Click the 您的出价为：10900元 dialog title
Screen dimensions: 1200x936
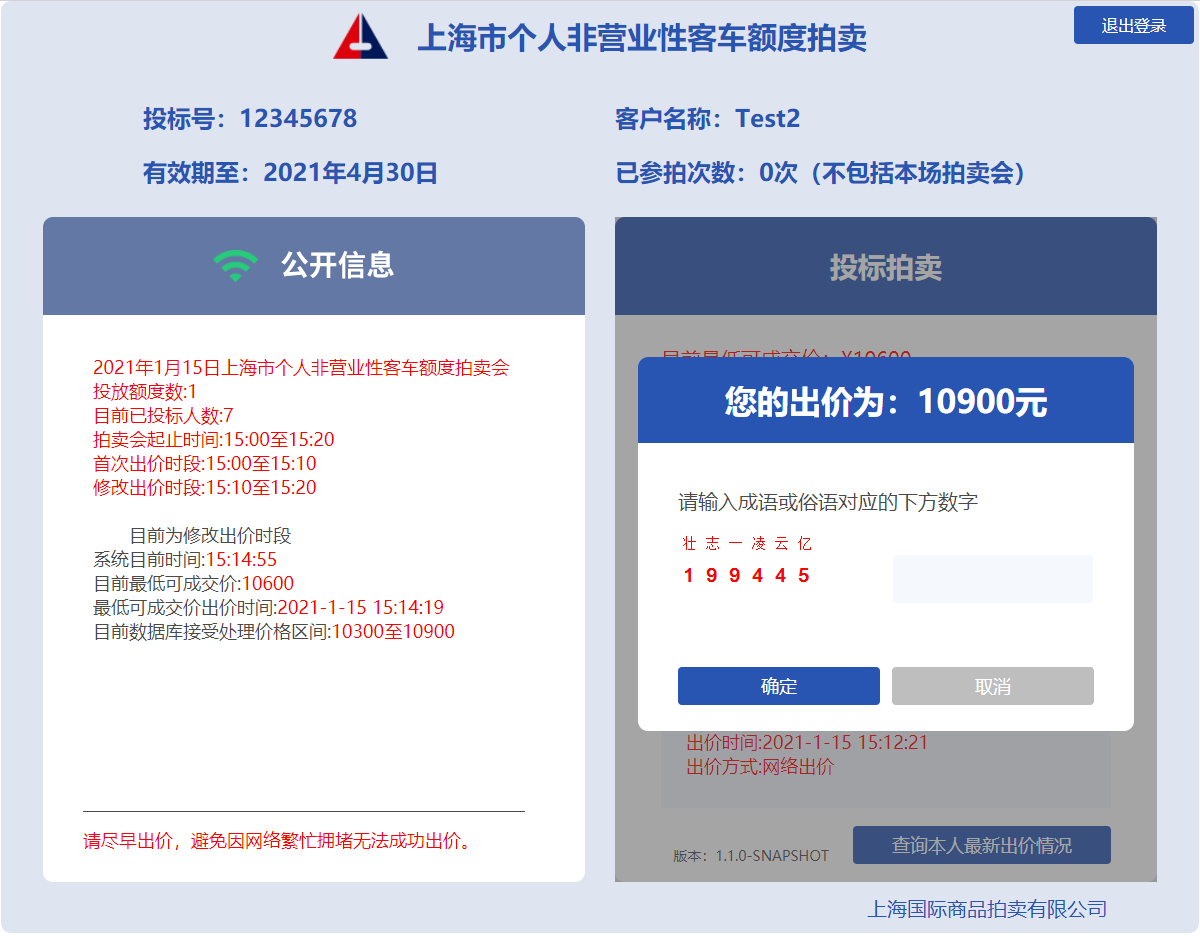click(886, 402)
